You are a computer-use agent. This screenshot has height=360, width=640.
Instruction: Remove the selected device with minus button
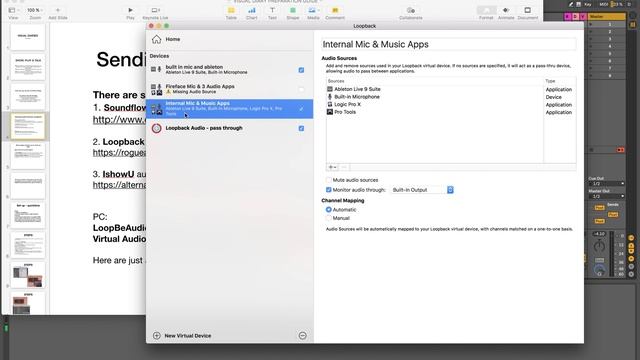point(302,336)
